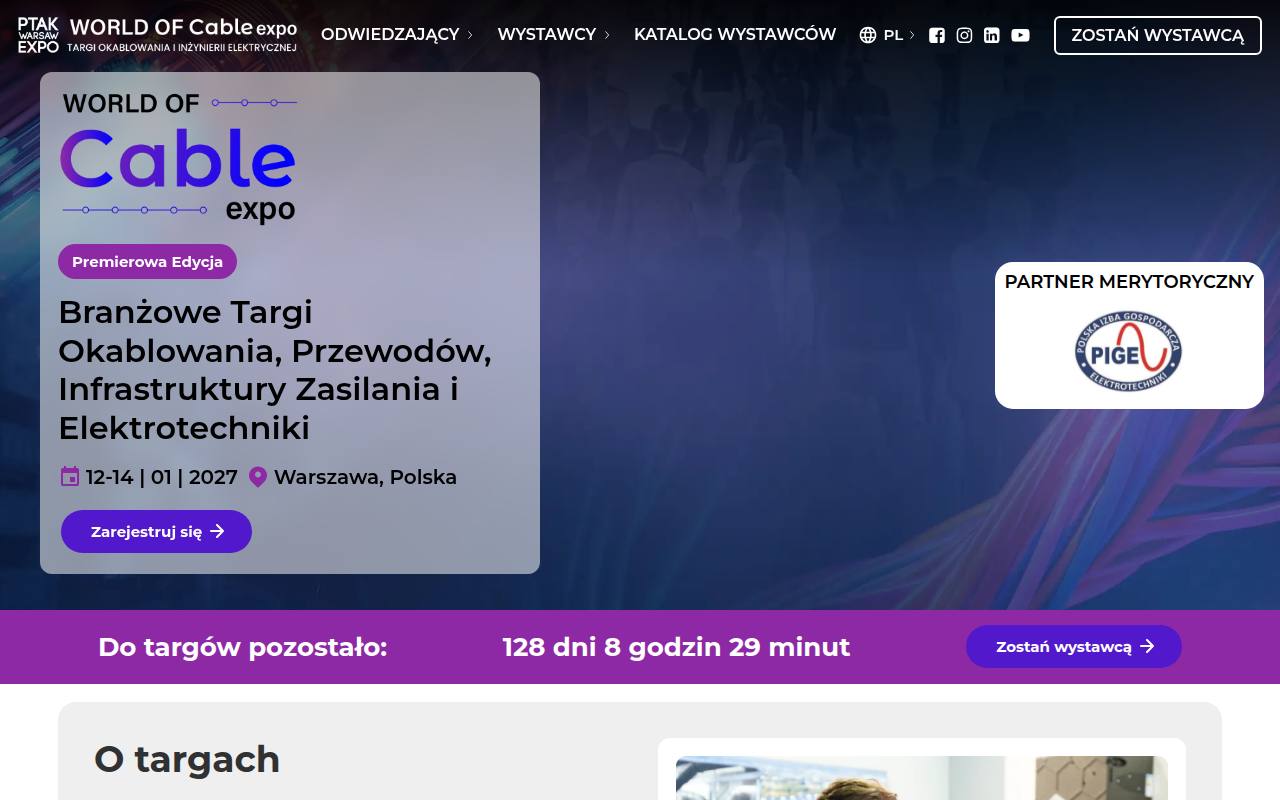The height and width of the screenshot is (800, 1280).
Task: Expand the ODWIEDZAJĄCY menu
Action: point(396,34)
